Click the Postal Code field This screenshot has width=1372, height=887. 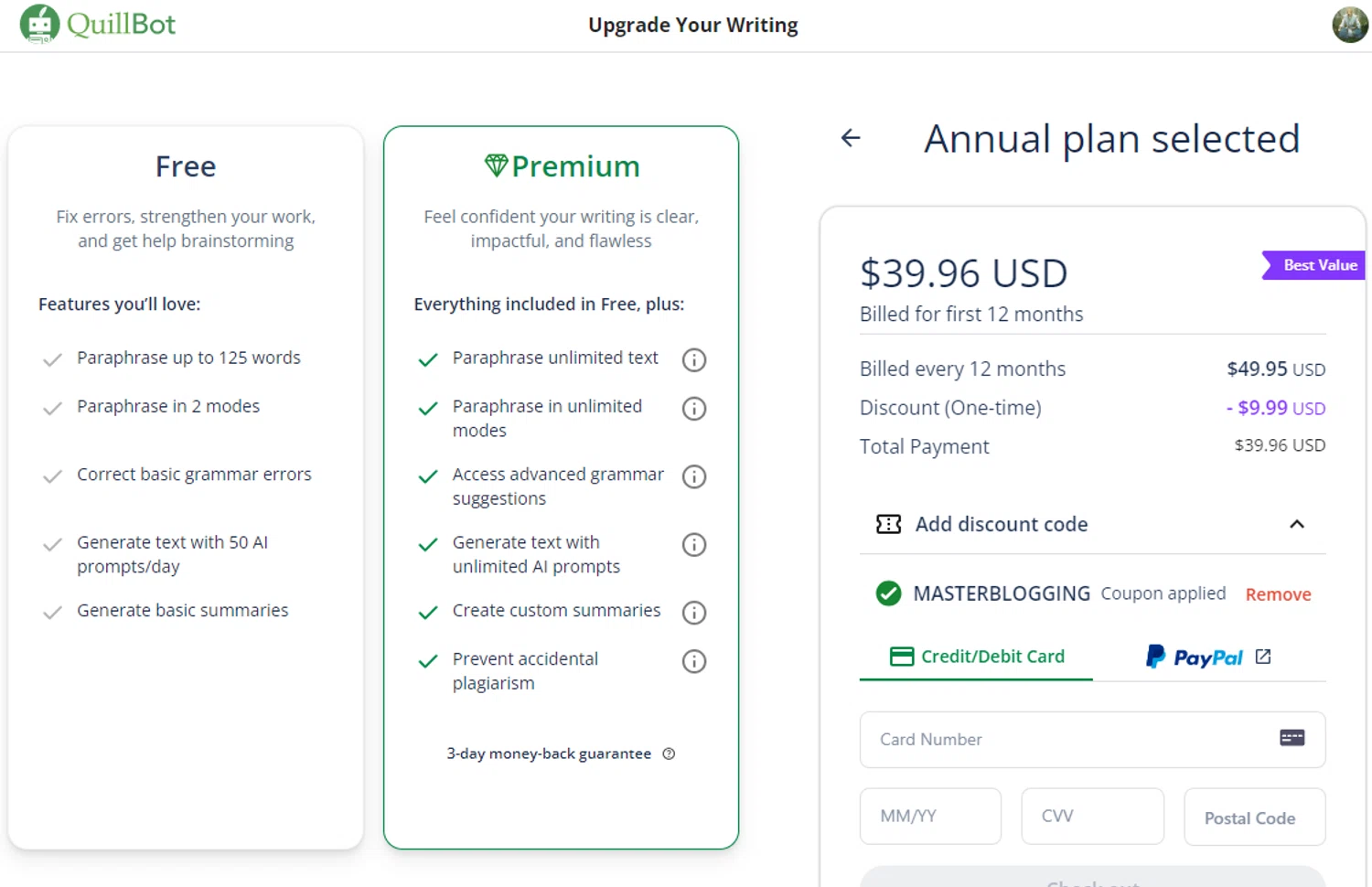[x=1254, y=818]
